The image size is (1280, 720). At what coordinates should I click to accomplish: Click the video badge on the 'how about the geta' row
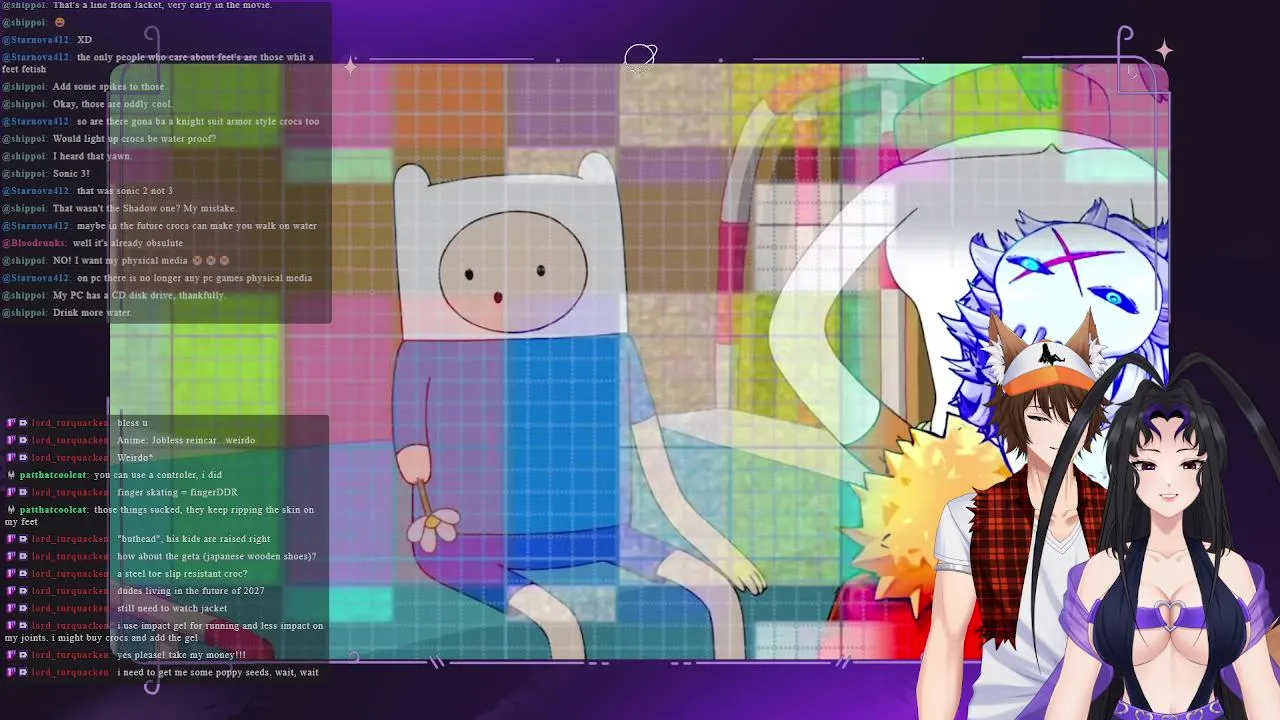point(23,557)
